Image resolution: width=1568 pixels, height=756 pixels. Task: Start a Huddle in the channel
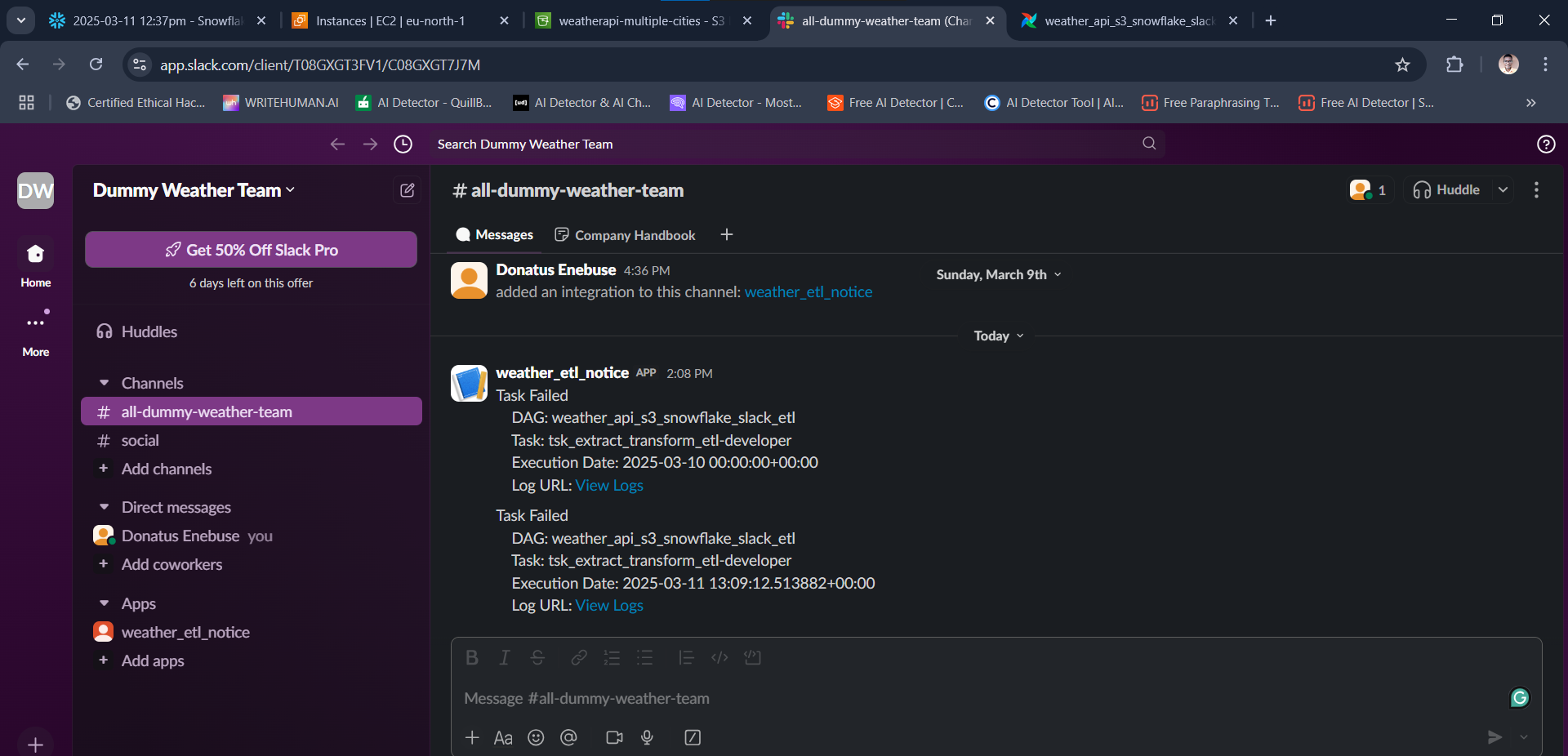pyautogui.click(x=1446, y=190)
